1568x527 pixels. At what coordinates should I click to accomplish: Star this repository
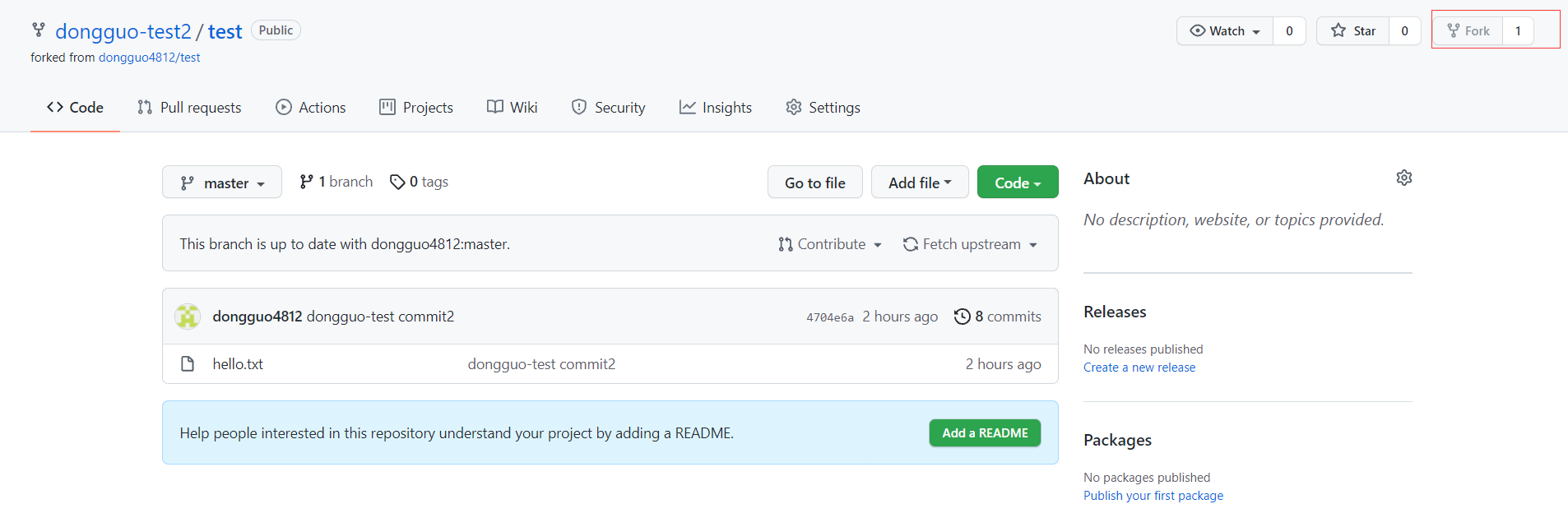pyautogui.click(x=1353, y=31)
